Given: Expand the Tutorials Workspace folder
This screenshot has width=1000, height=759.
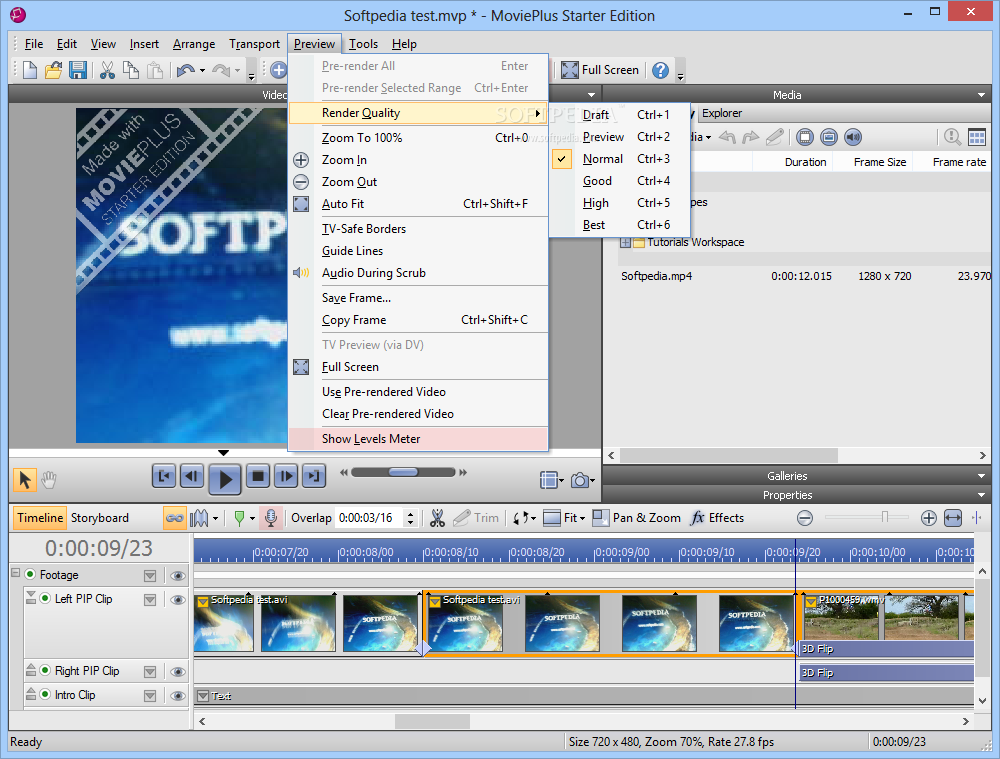Looking at the screenshot, I should click(626, 242).
